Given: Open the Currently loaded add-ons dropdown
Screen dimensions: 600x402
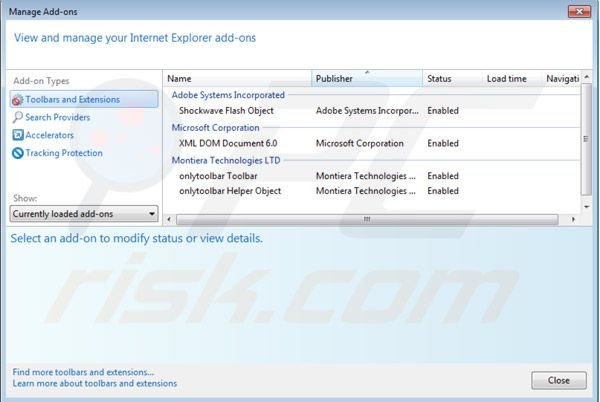Looking at the screenshot, I should 84,214.
